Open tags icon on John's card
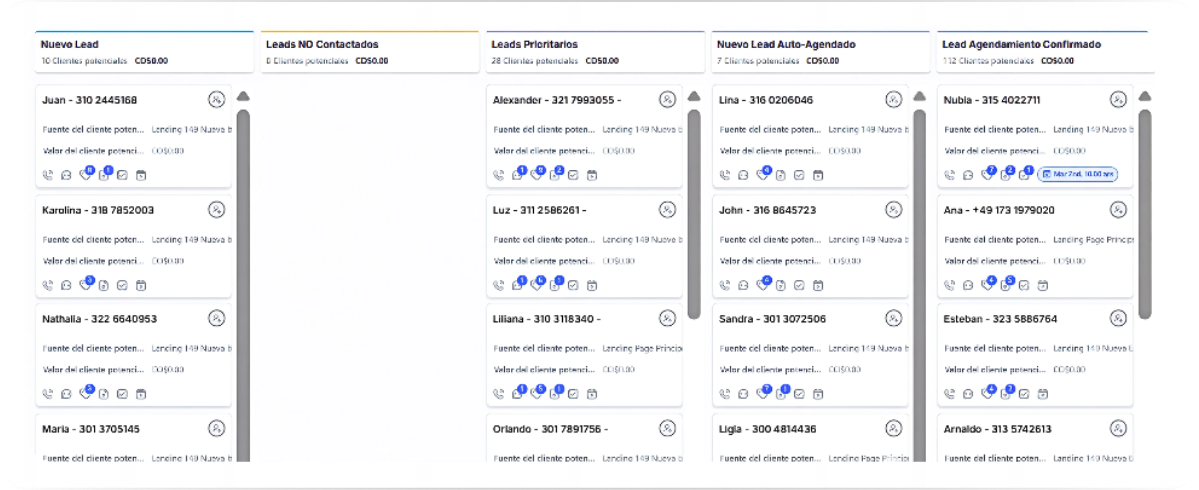This screenshot has width=1199, height=490. tap(762, 285)
